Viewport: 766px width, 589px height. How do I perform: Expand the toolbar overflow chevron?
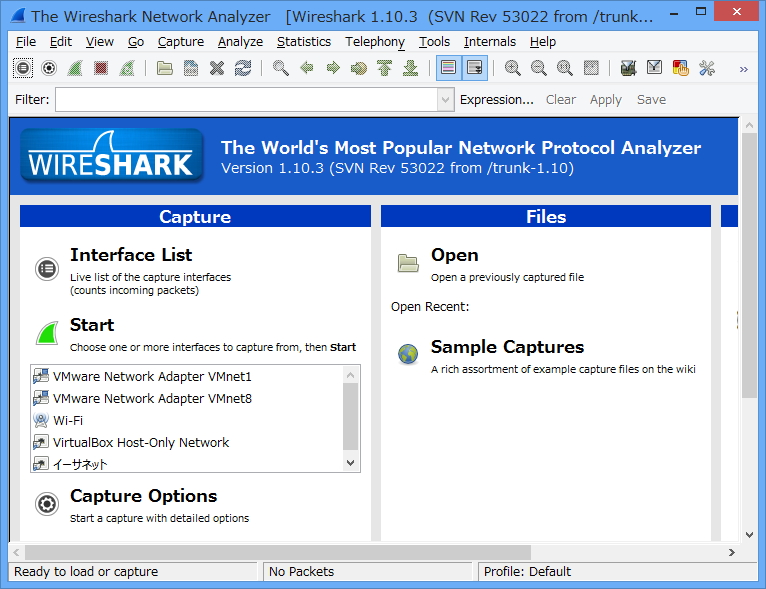point(744,69)
